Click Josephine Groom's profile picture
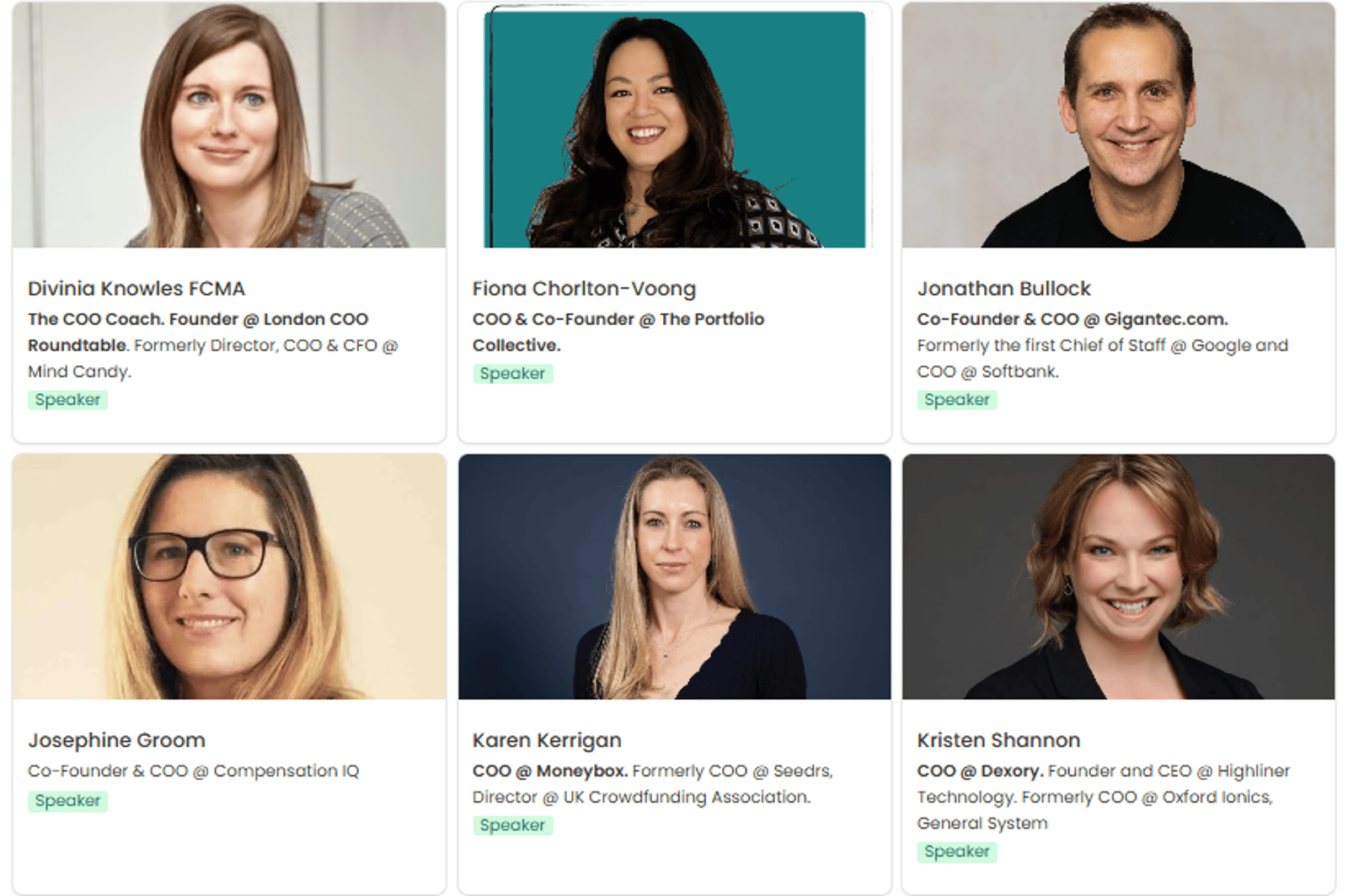Image resolution: width=1348 pixels, height=896 pixels. point(229,577)
